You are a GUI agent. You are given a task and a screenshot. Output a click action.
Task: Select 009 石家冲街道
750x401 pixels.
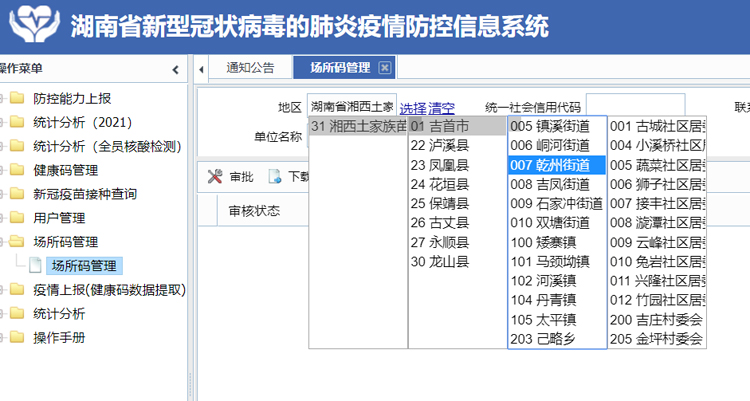click(x=557, y=203)
